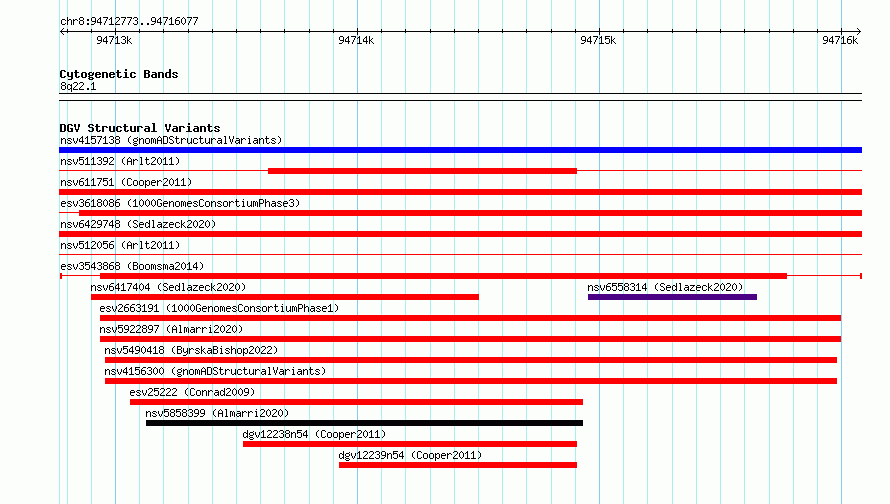Click the 94716k ruler tick label
The image size is (890, 504).
[x=840, y=40]
